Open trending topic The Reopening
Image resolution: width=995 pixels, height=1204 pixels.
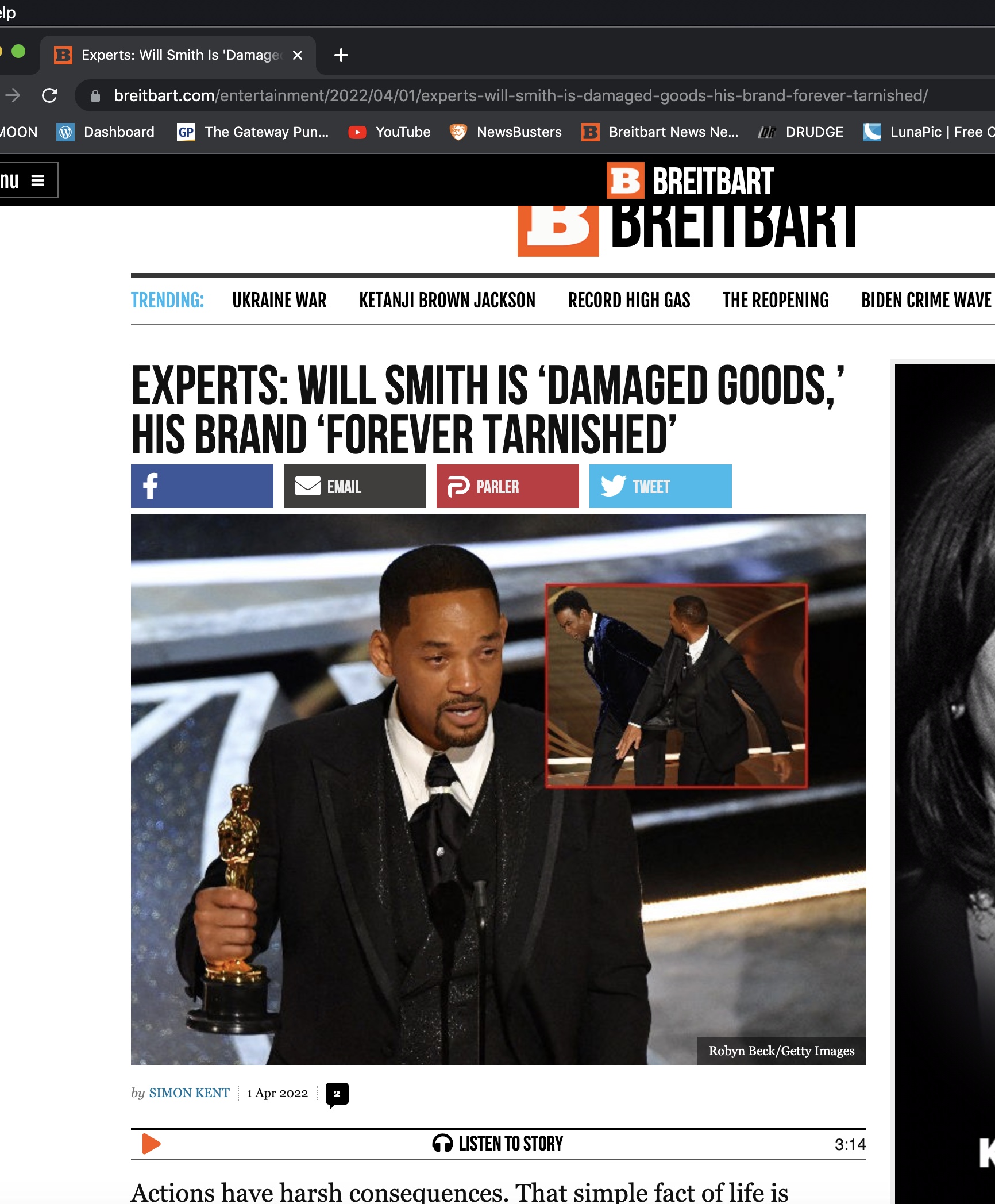click(776, 301)
